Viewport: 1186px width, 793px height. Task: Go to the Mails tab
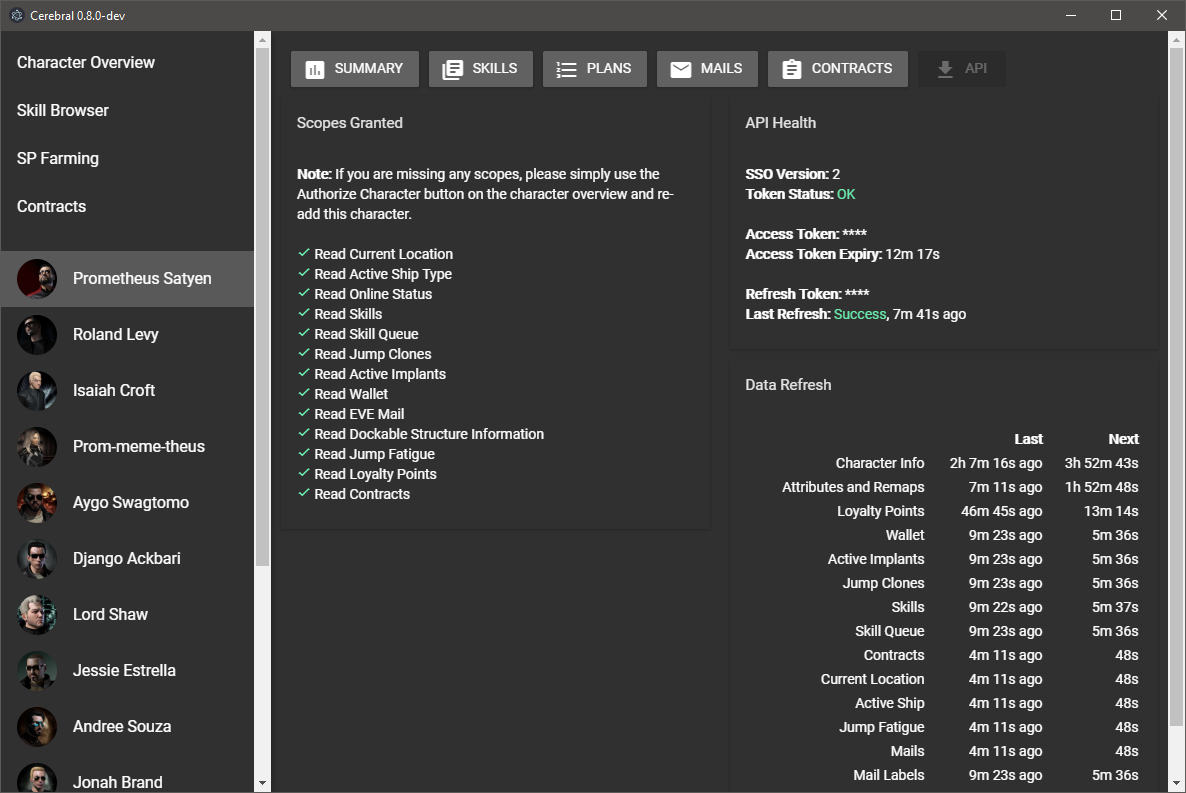707,69
